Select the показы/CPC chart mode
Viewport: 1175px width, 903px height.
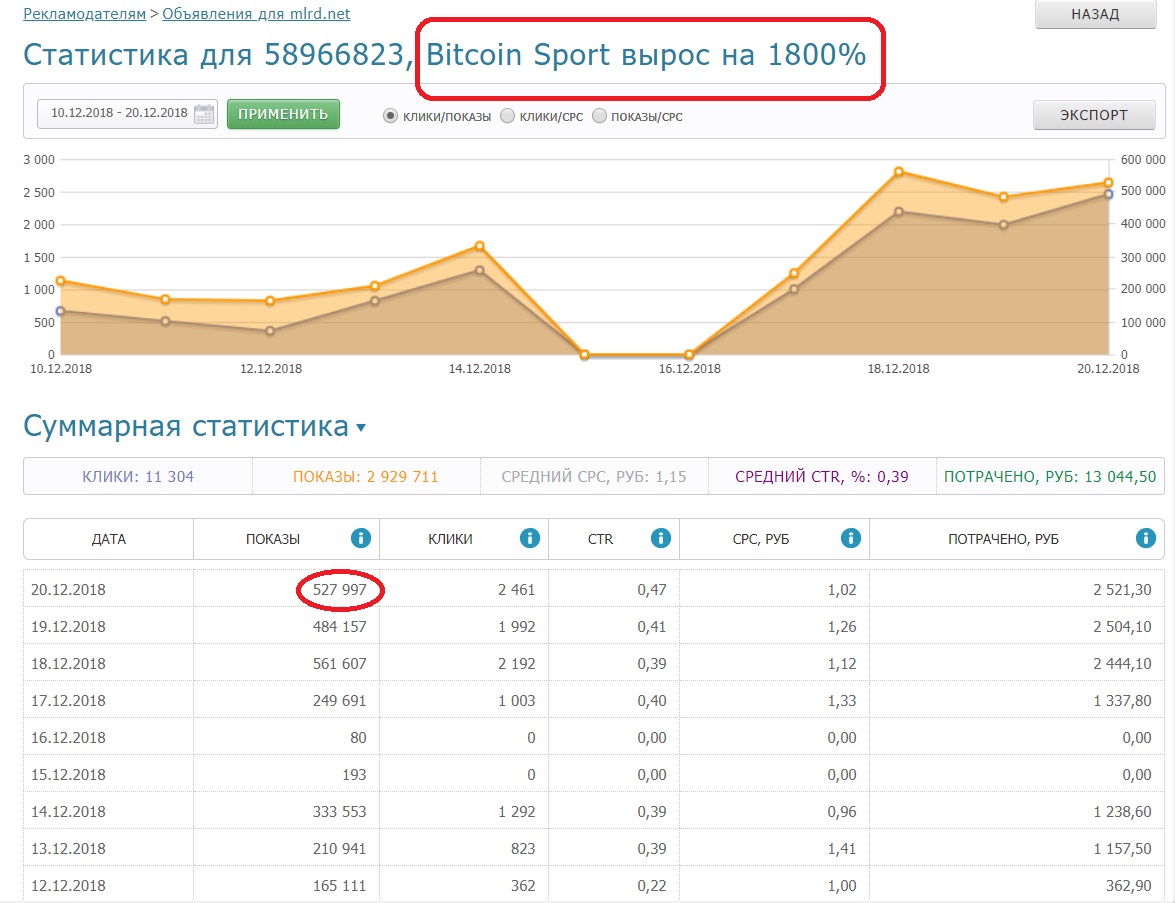click(x=599, y=116)
